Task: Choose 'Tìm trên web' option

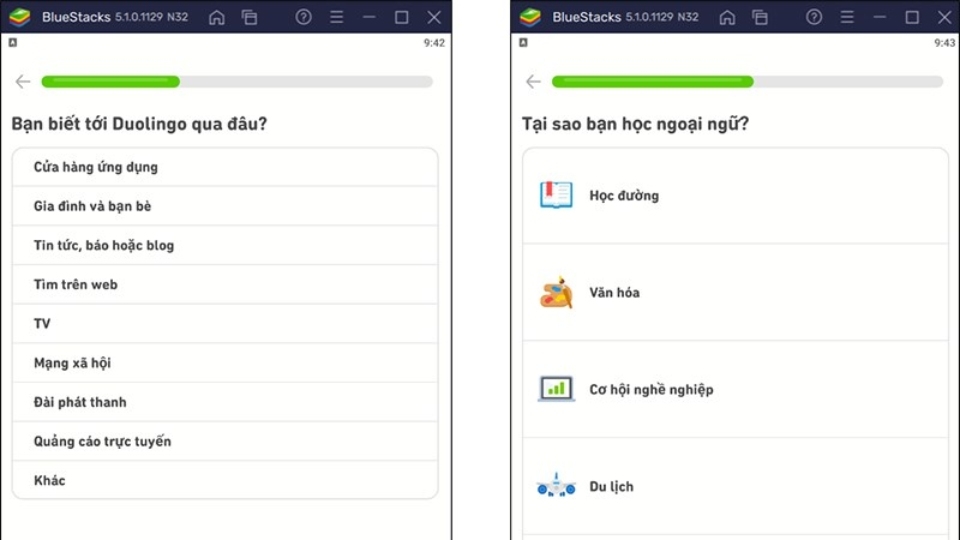Action: pos(225,285)
